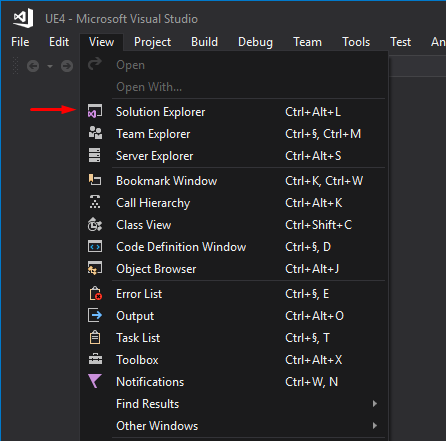The width and height of the screenshot is (446, 441).
Task: Expand the Find Results submenu arrow
Action: (375, 404)
